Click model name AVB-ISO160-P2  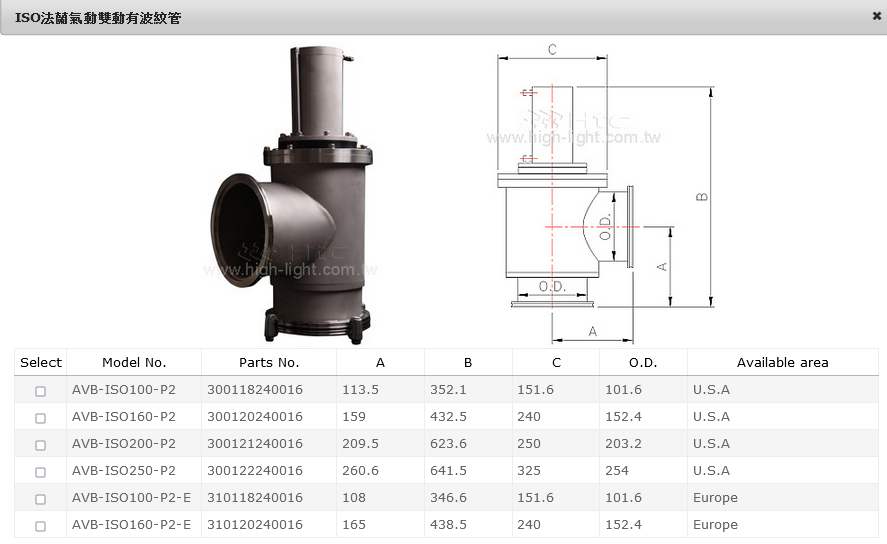(124, 417)
